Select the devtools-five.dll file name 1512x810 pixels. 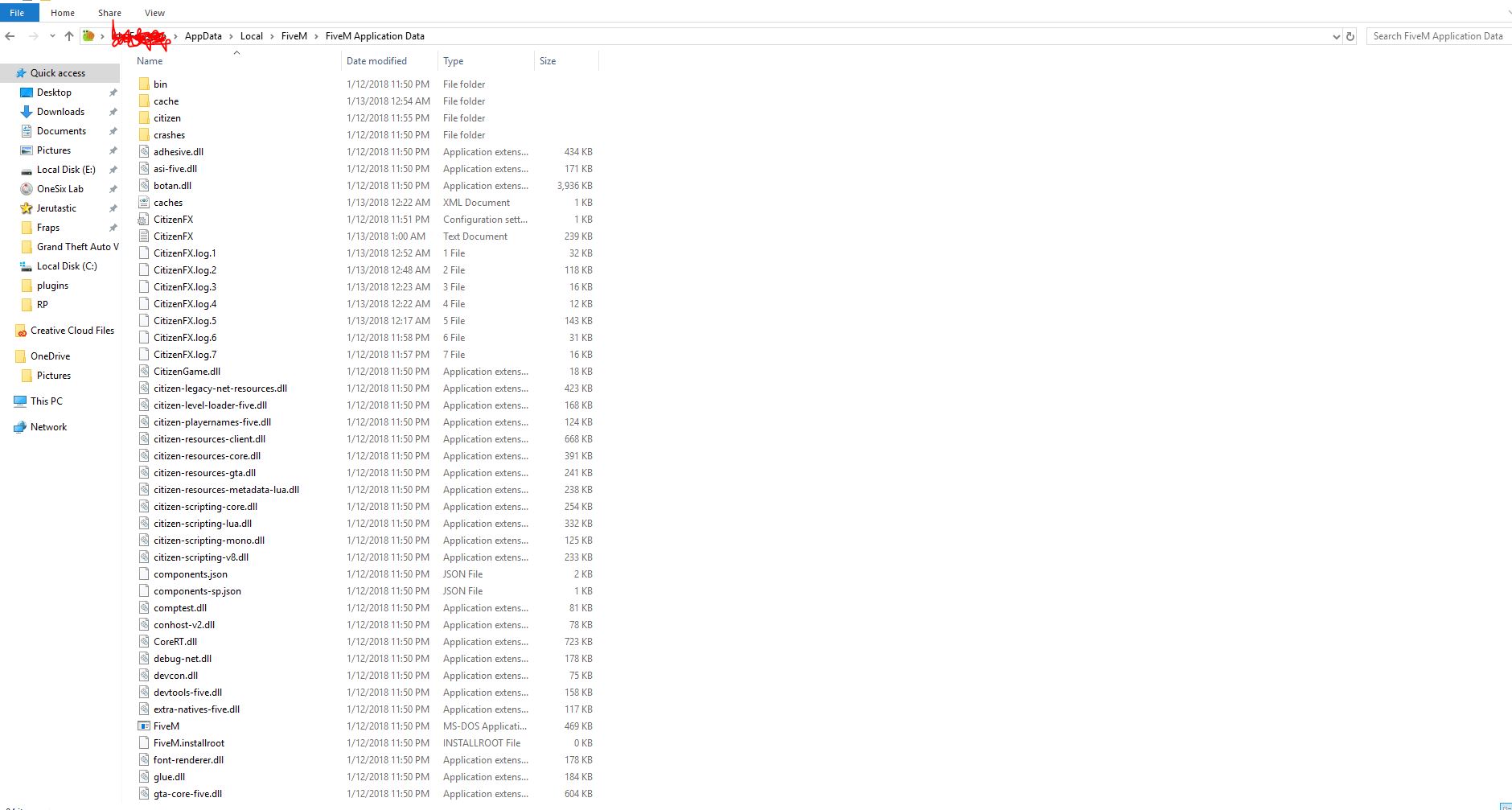[x=187, y=693]
